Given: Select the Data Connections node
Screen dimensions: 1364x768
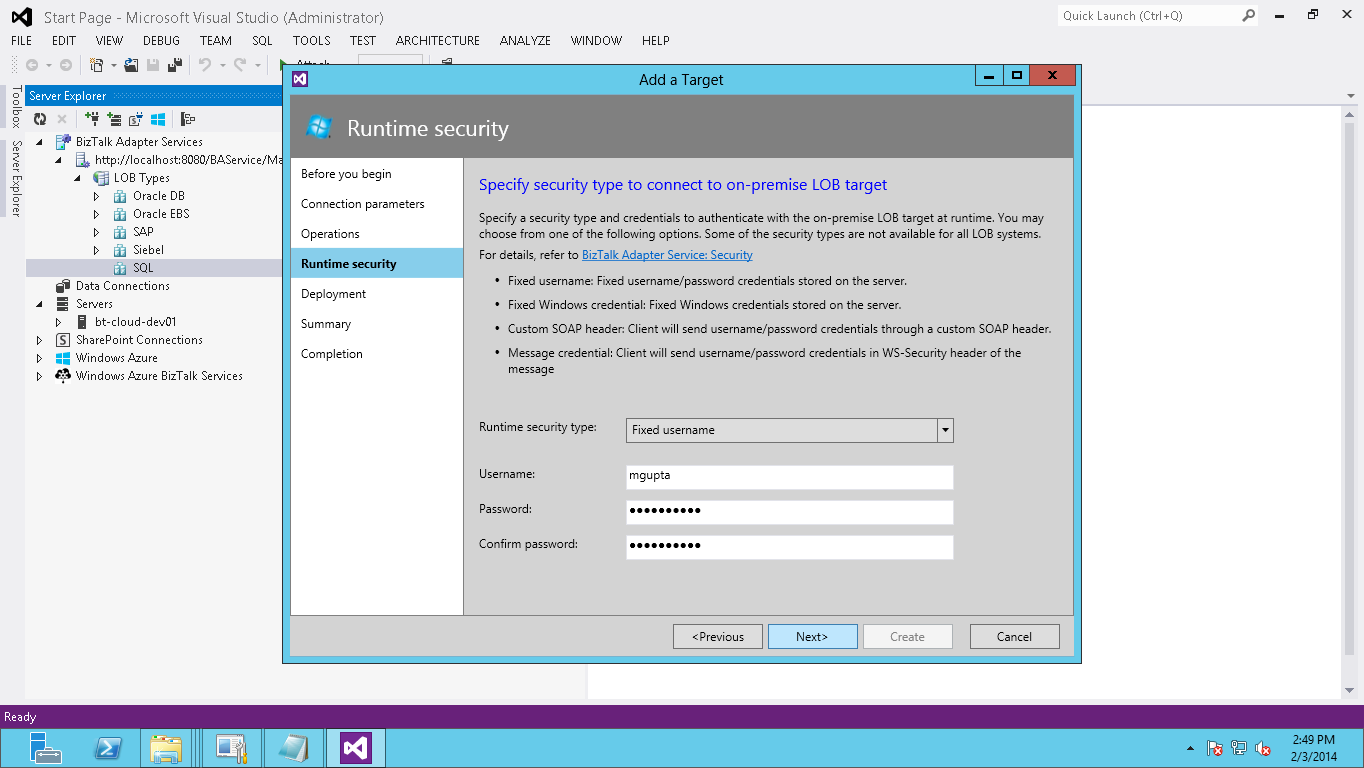Looking at the screenshot, I should click(x=123, y=286).
